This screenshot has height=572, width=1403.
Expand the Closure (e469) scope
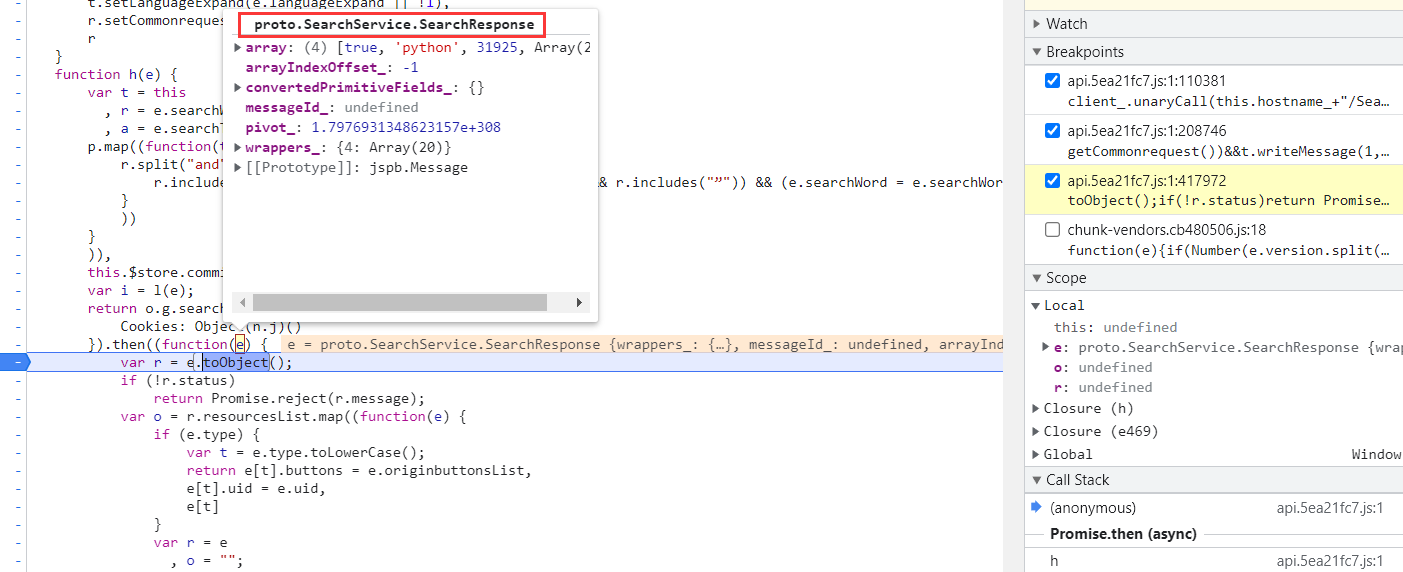point(1036,431)
